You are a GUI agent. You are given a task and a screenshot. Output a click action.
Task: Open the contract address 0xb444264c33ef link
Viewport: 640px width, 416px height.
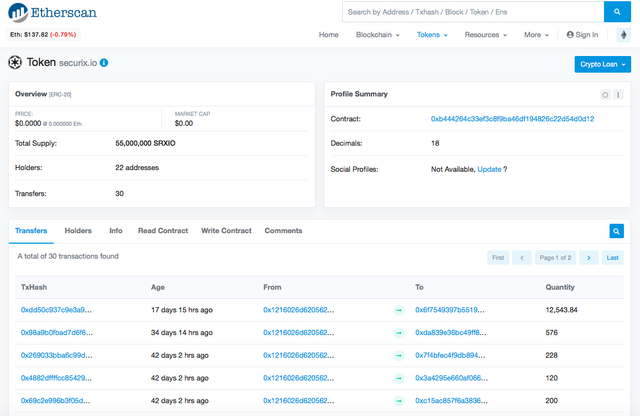click(512, 119)
